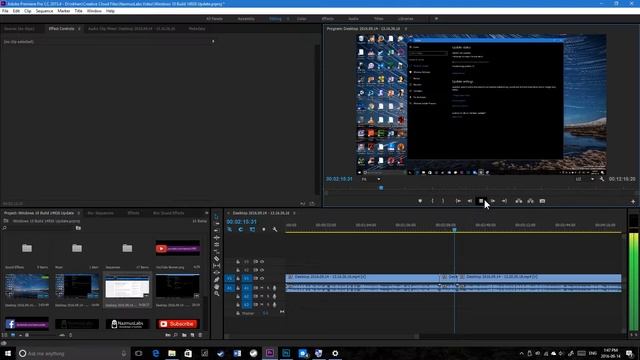Viewport: 640px width, 360px height.
Task: Click the project panel search field
Action: point(39,228)
